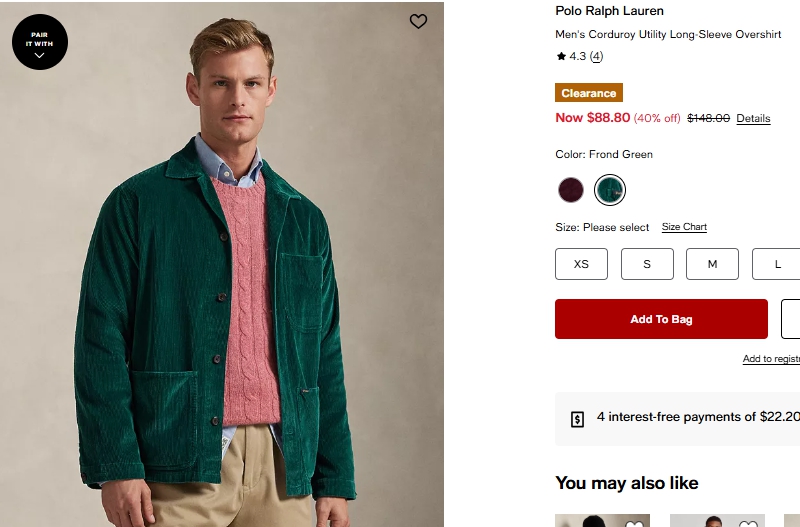
Task: Open the Polo Ralph Lauren brand link
Action: tap(609, 11)
